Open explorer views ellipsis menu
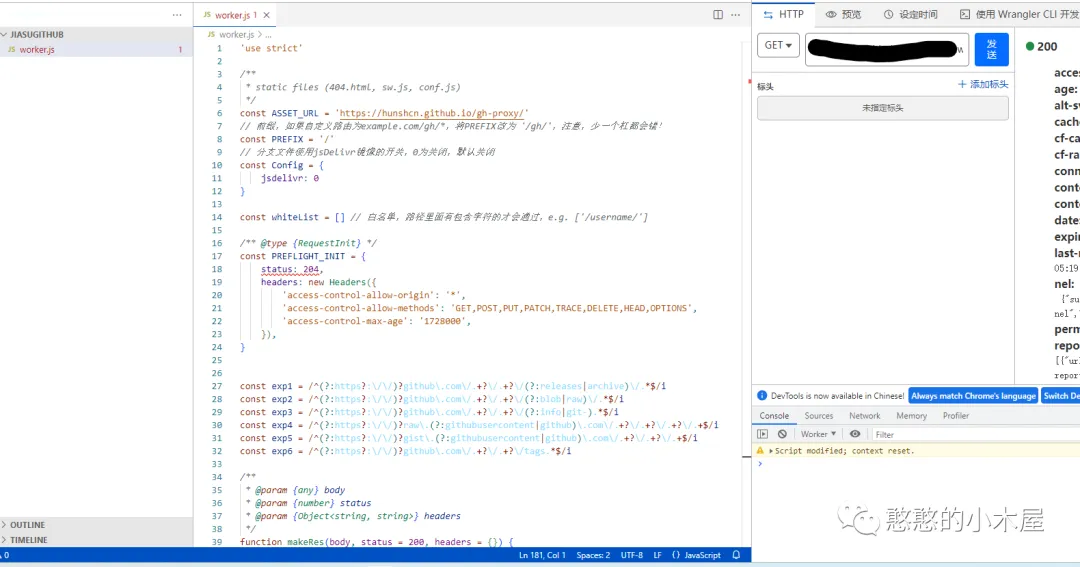The width and height of the screenshot is (1080, 567). pyautogui.click(x=177, y=15)
